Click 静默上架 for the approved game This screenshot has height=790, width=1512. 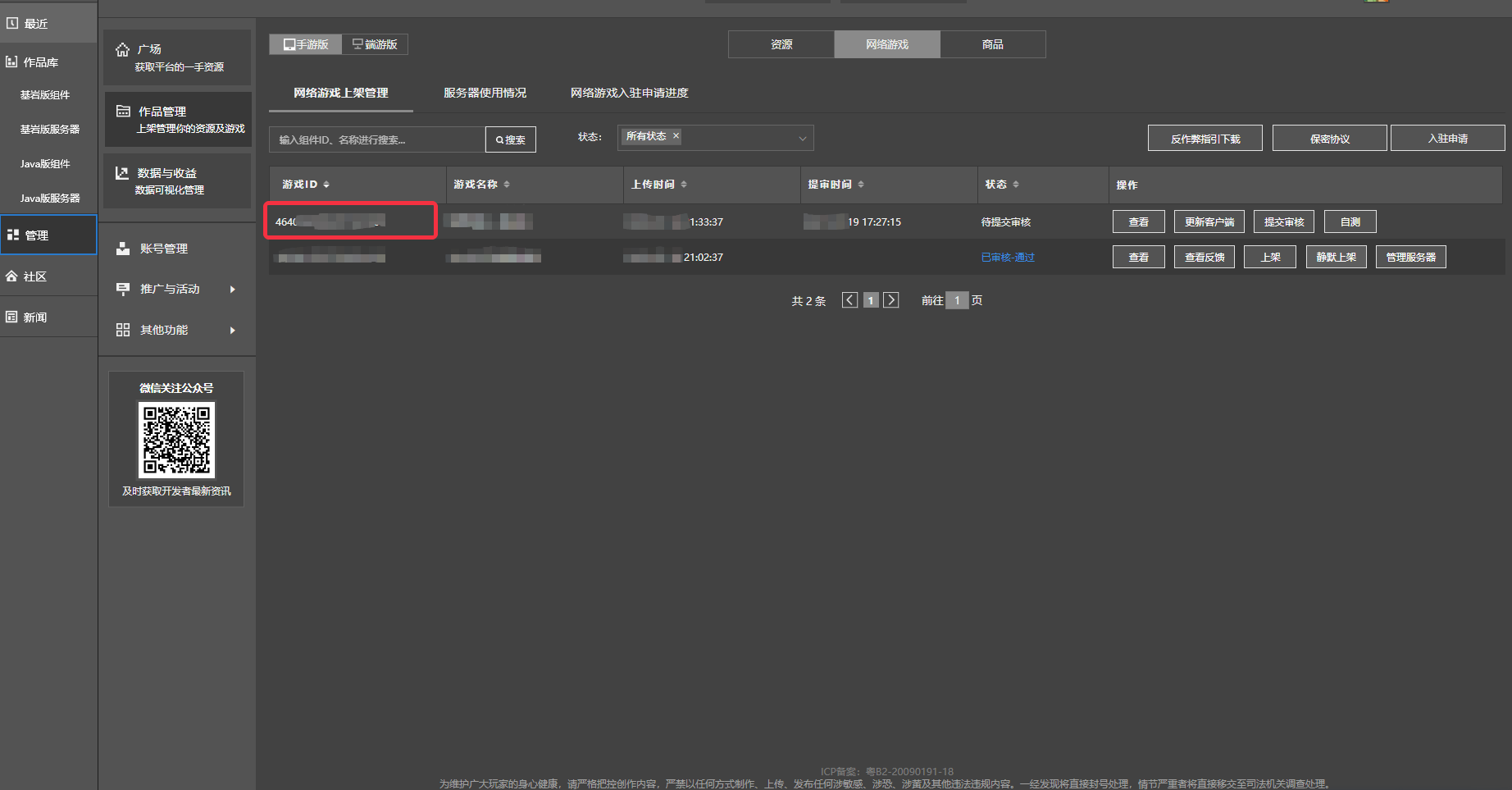click(x=1337, y=257)
